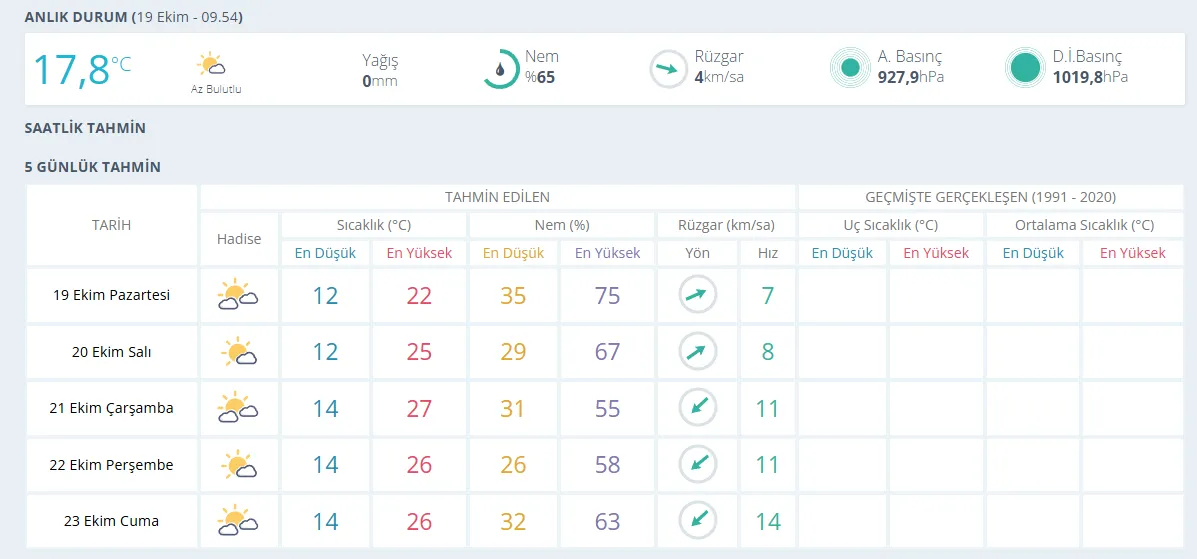Image resolution: width=1197 pixels, height=559 pixels.
Task: Select the 19 Ekim Pazartesi row label
Action: pyautogui.click(x=111, y=295)
